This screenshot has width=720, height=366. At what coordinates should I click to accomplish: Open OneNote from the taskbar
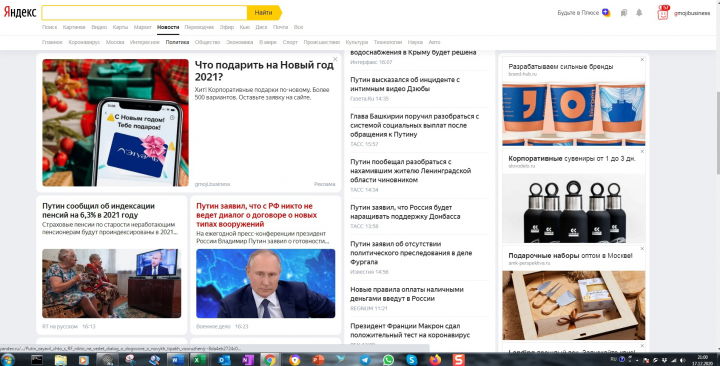click(248, 360)
